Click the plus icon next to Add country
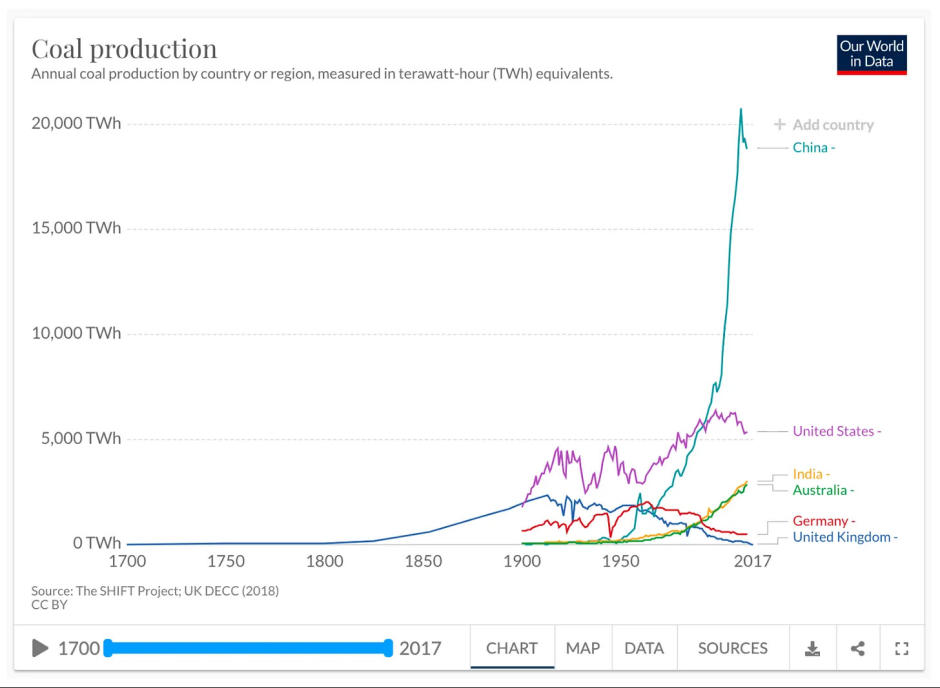The width and height of the screenshot is (940, 688). click(779, 124)
